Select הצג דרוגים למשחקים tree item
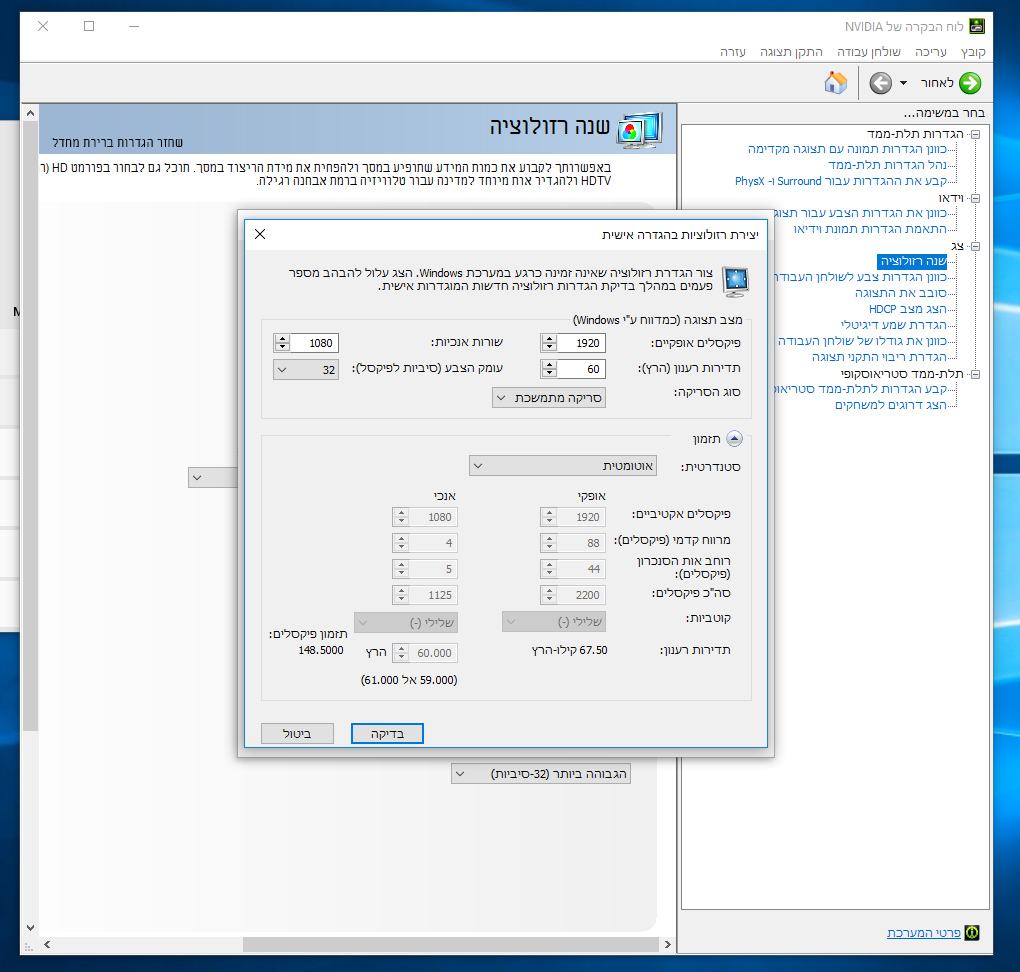The image size is (1020, 972). point(891,405)
